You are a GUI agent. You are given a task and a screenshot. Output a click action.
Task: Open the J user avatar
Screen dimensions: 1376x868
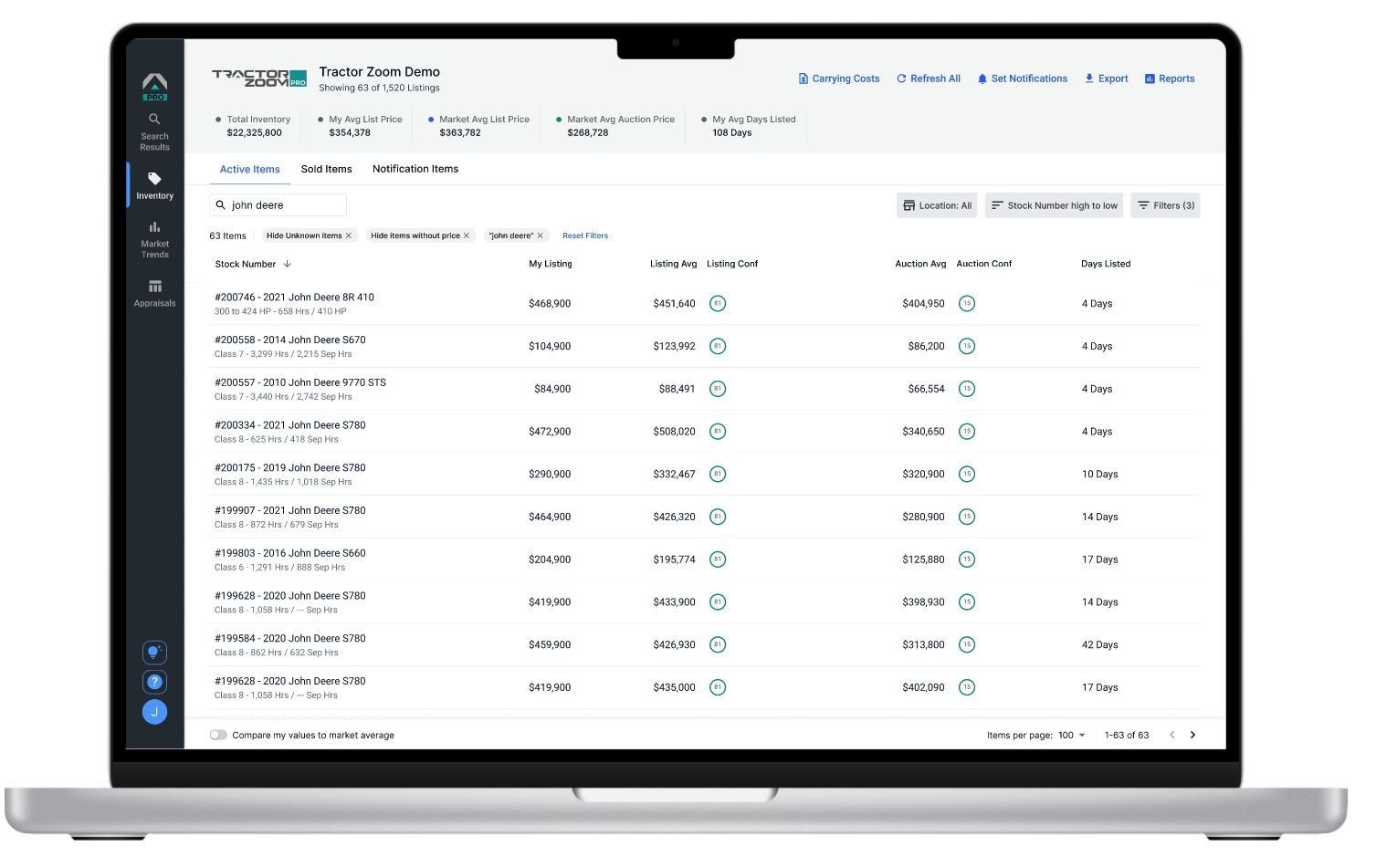(x=154, y=712)
